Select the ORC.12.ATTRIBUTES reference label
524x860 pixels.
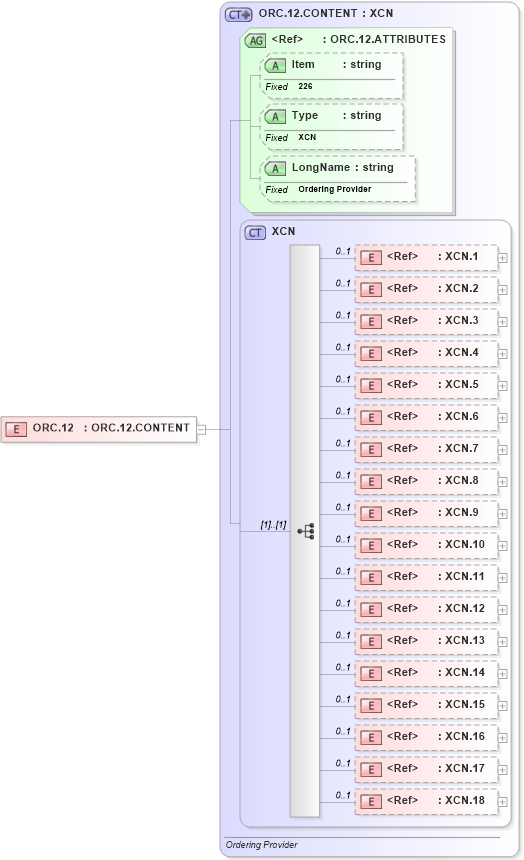tap(358, 39)
